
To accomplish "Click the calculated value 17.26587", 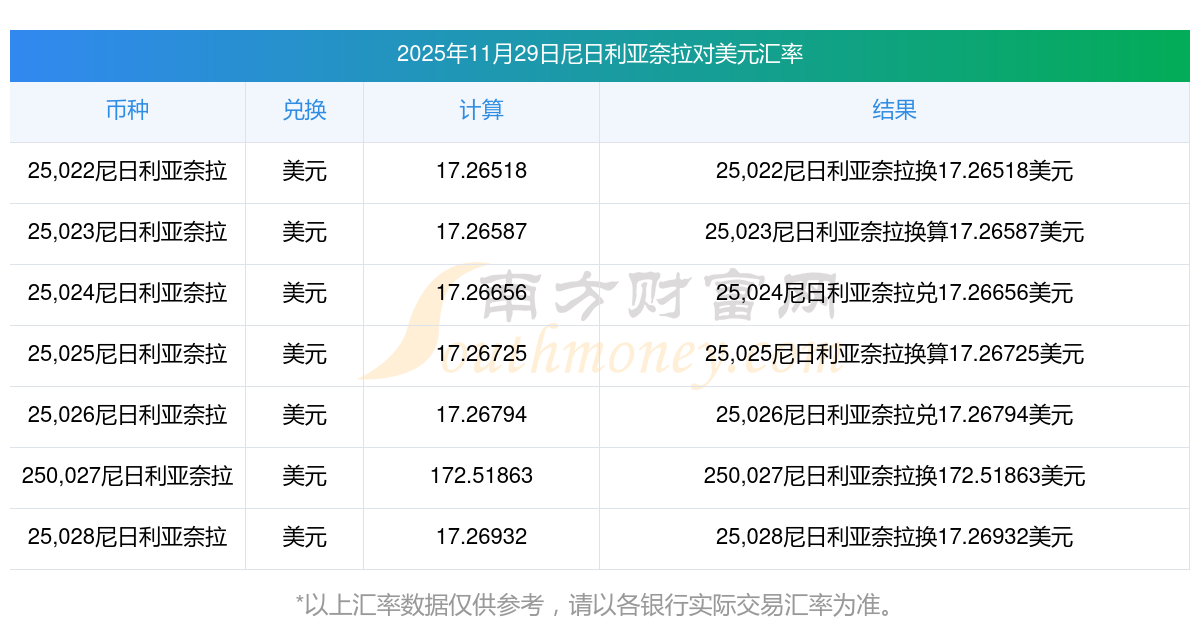I will click(x=481, y=233).
